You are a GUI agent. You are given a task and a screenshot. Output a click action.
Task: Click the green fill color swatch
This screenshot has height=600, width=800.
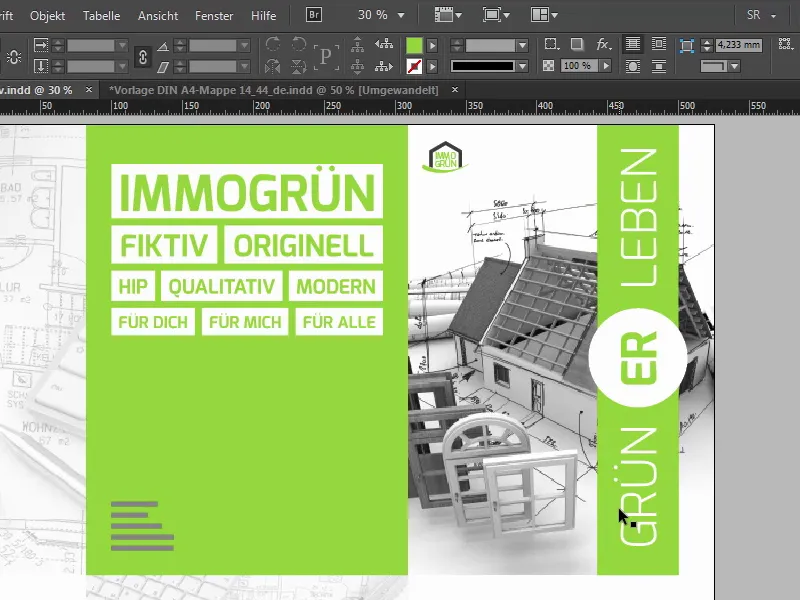click(x=414, y=45)
